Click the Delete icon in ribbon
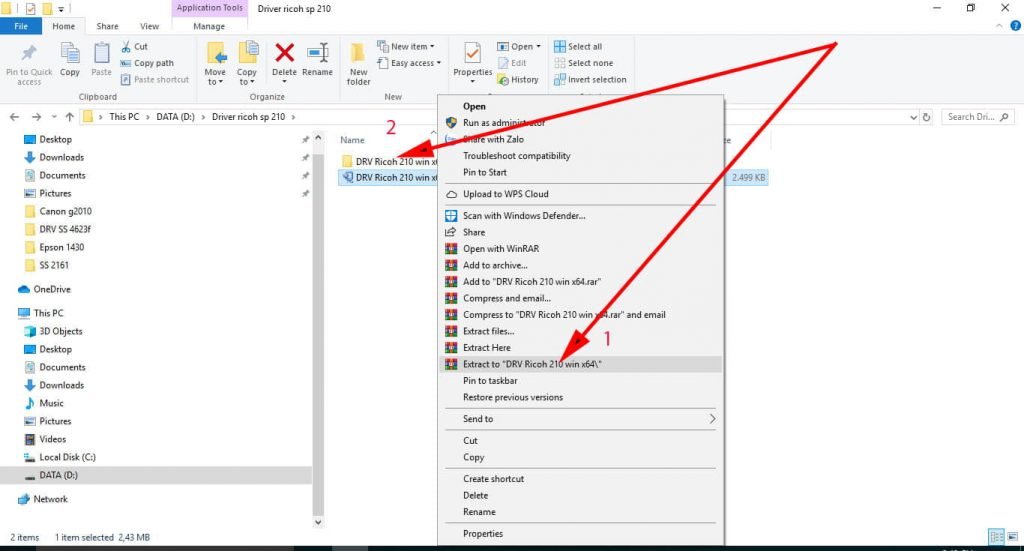This screenshot has height=551, width=1024. click(x=284, y=59)
